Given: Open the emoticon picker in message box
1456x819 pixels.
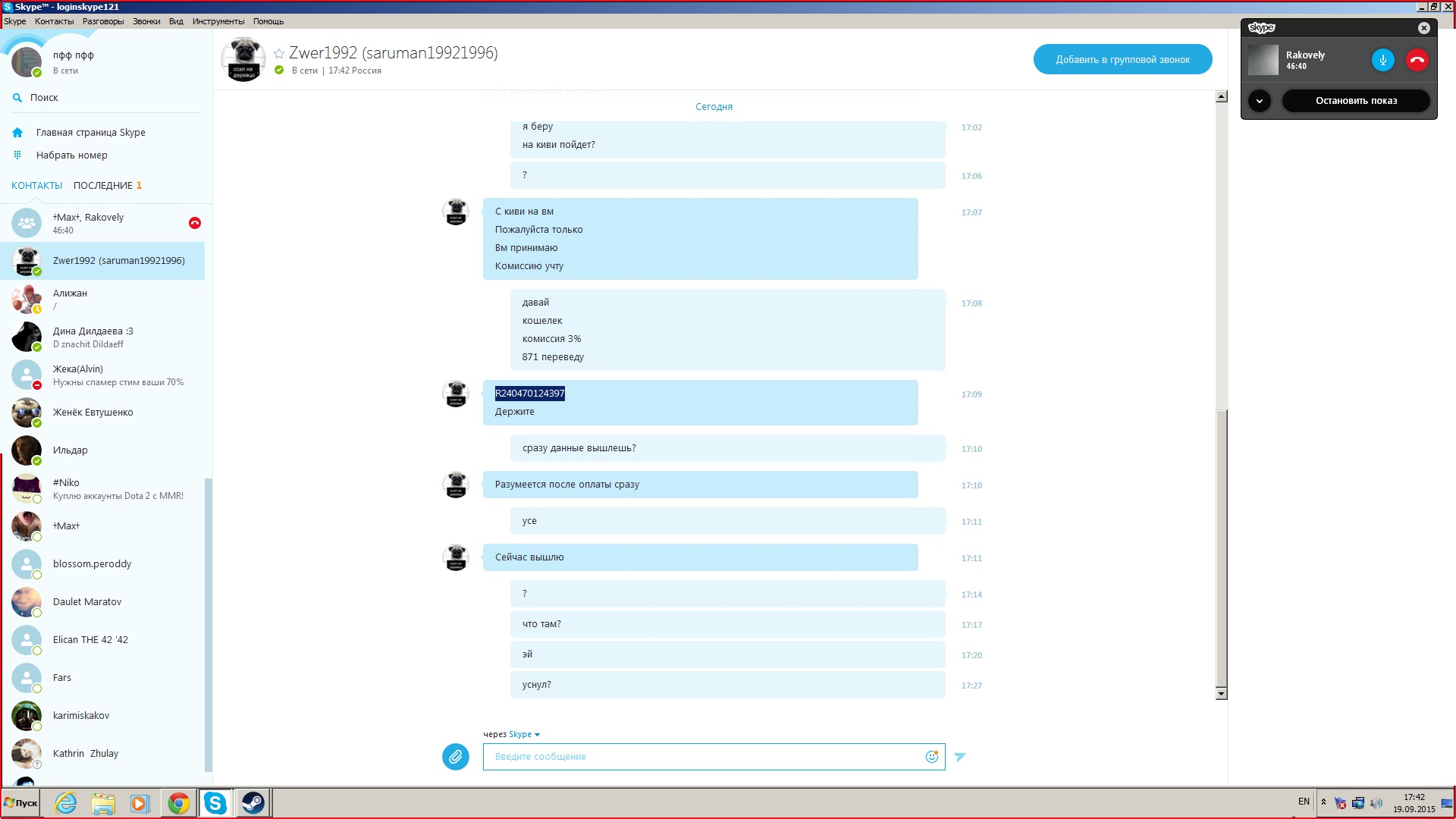Looking at the screenshot, I should (931, 756).
